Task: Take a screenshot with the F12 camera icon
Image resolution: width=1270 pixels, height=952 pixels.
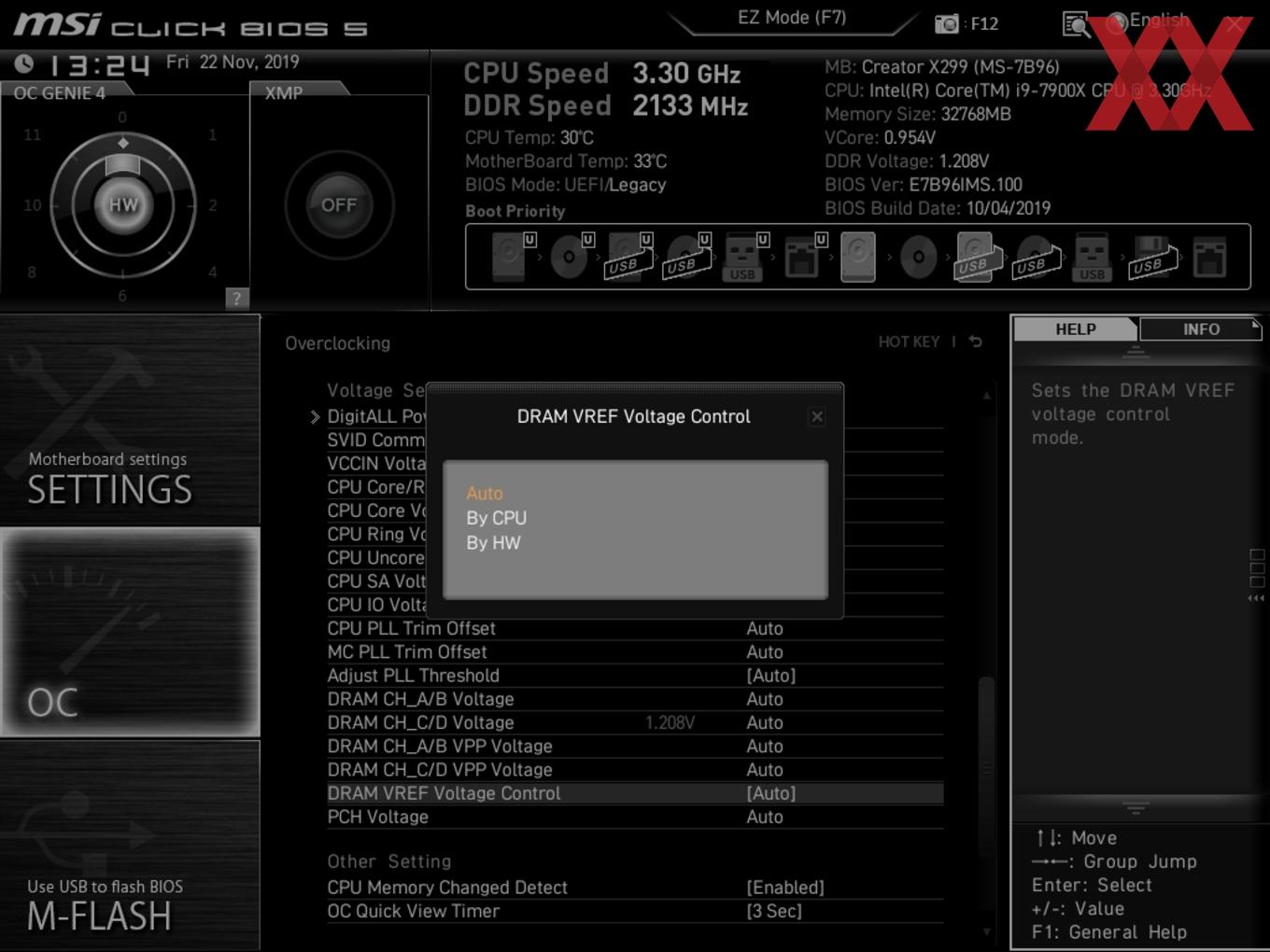Action: tap(947, 23)
